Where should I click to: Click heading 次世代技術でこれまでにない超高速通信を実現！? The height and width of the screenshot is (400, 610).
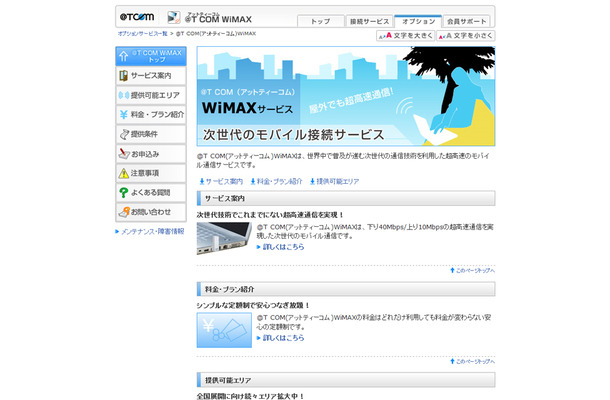270,215
